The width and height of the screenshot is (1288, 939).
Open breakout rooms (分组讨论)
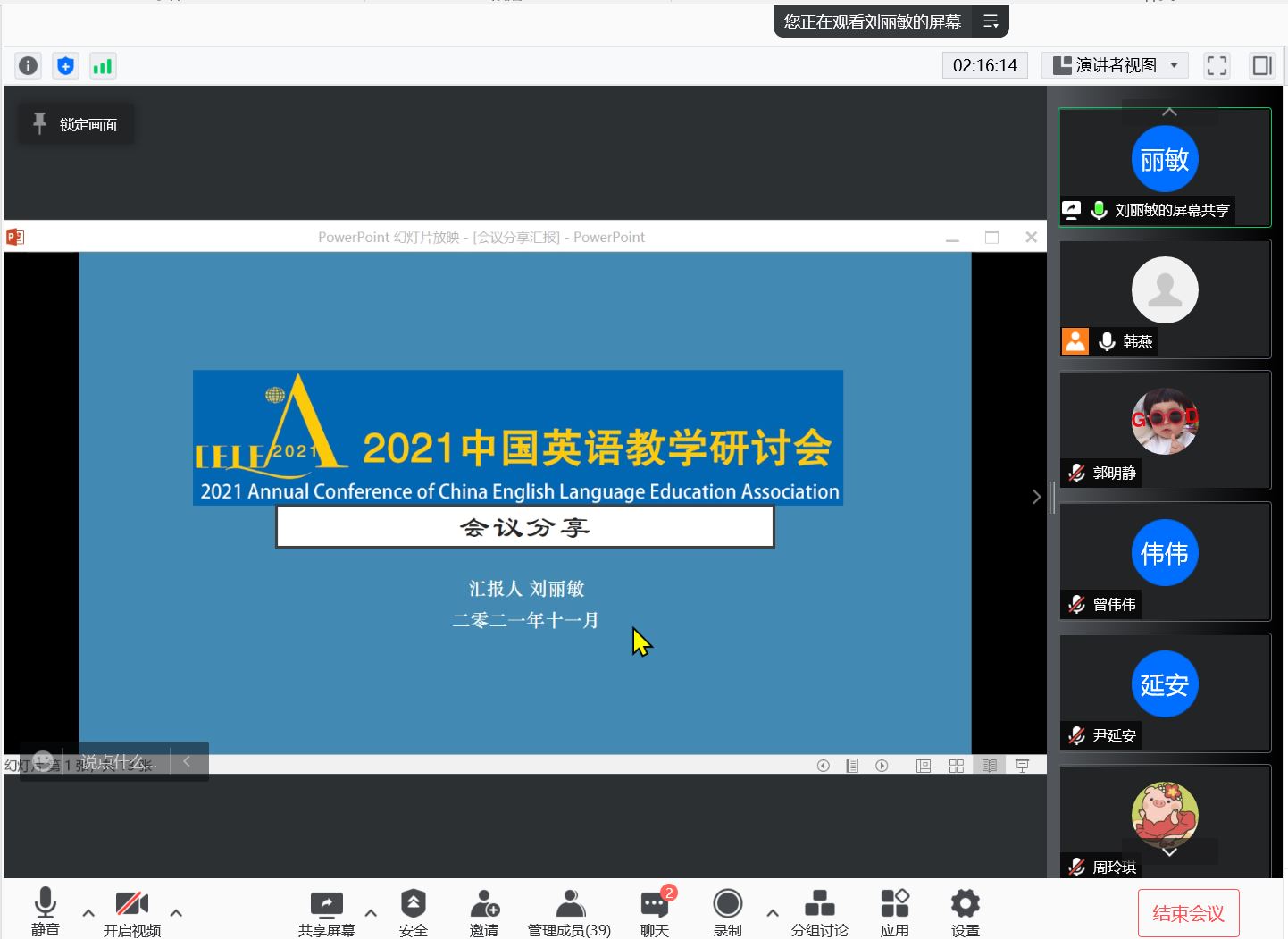pyautogui.click(x=820, y=913)
